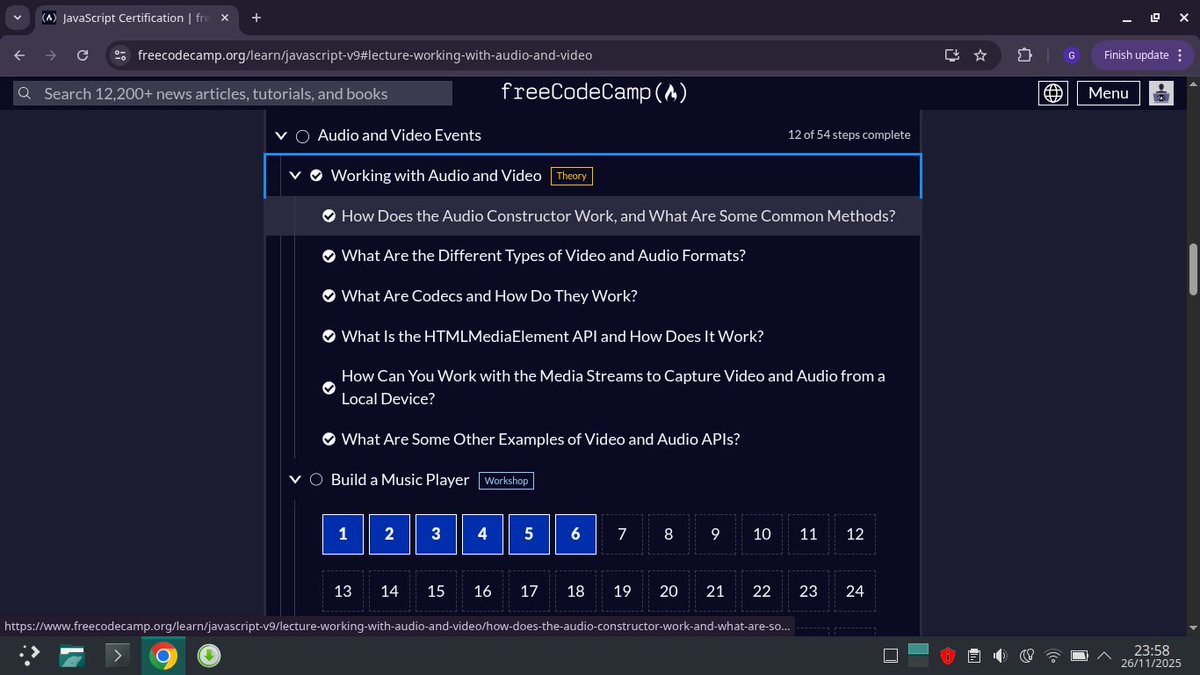This screenshot has width=1200, height=675.
Task: Click the Chrome taskbar icon
Action: [x=163, y=656]
